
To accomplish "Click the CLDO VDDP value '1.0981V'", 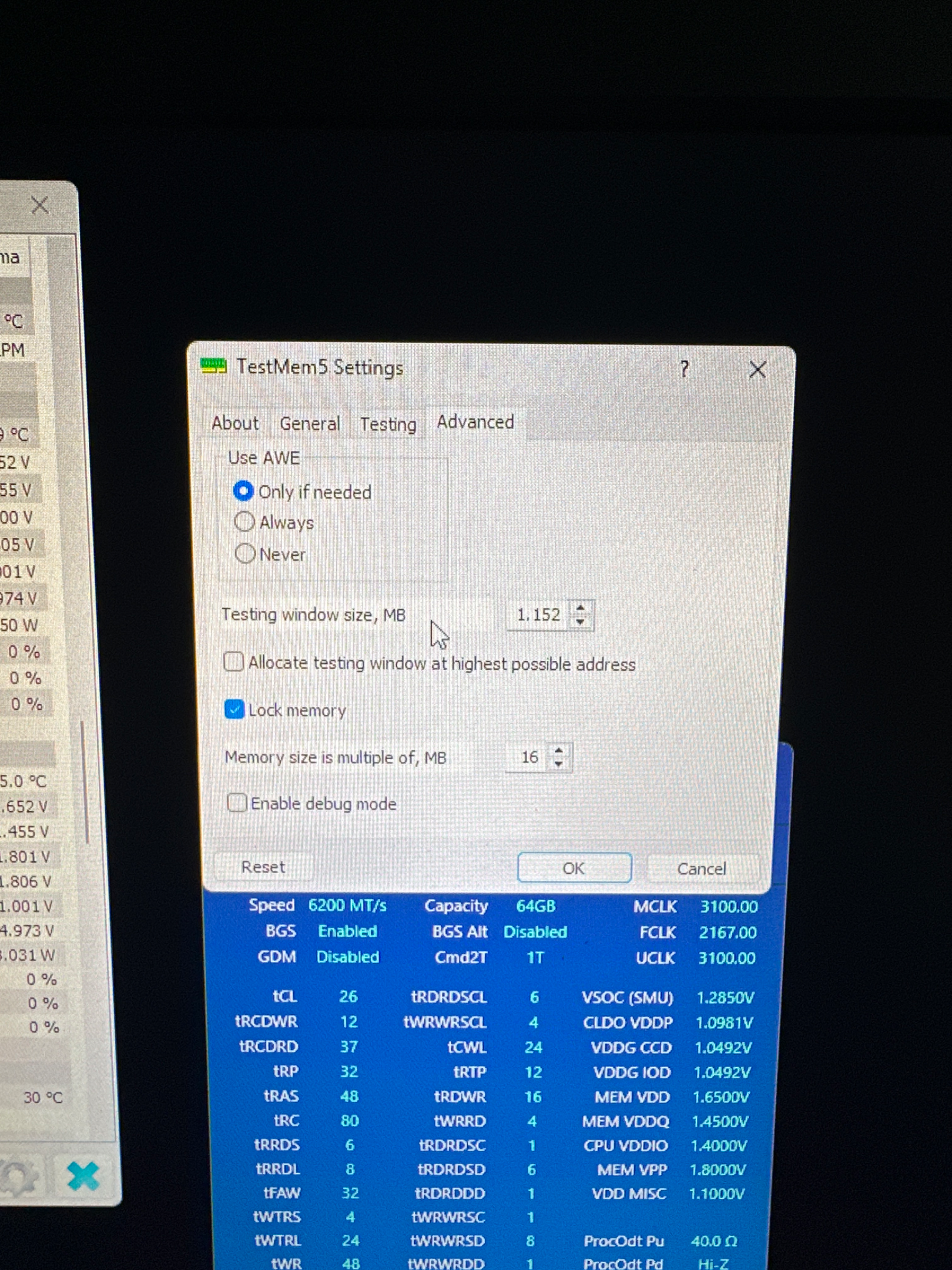I will [x=724, y=1022].
